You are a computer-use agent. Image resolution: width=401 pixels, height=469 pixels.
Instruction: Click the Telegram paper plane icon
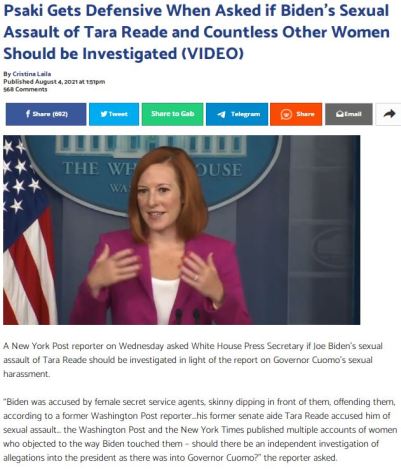[221, 114]
